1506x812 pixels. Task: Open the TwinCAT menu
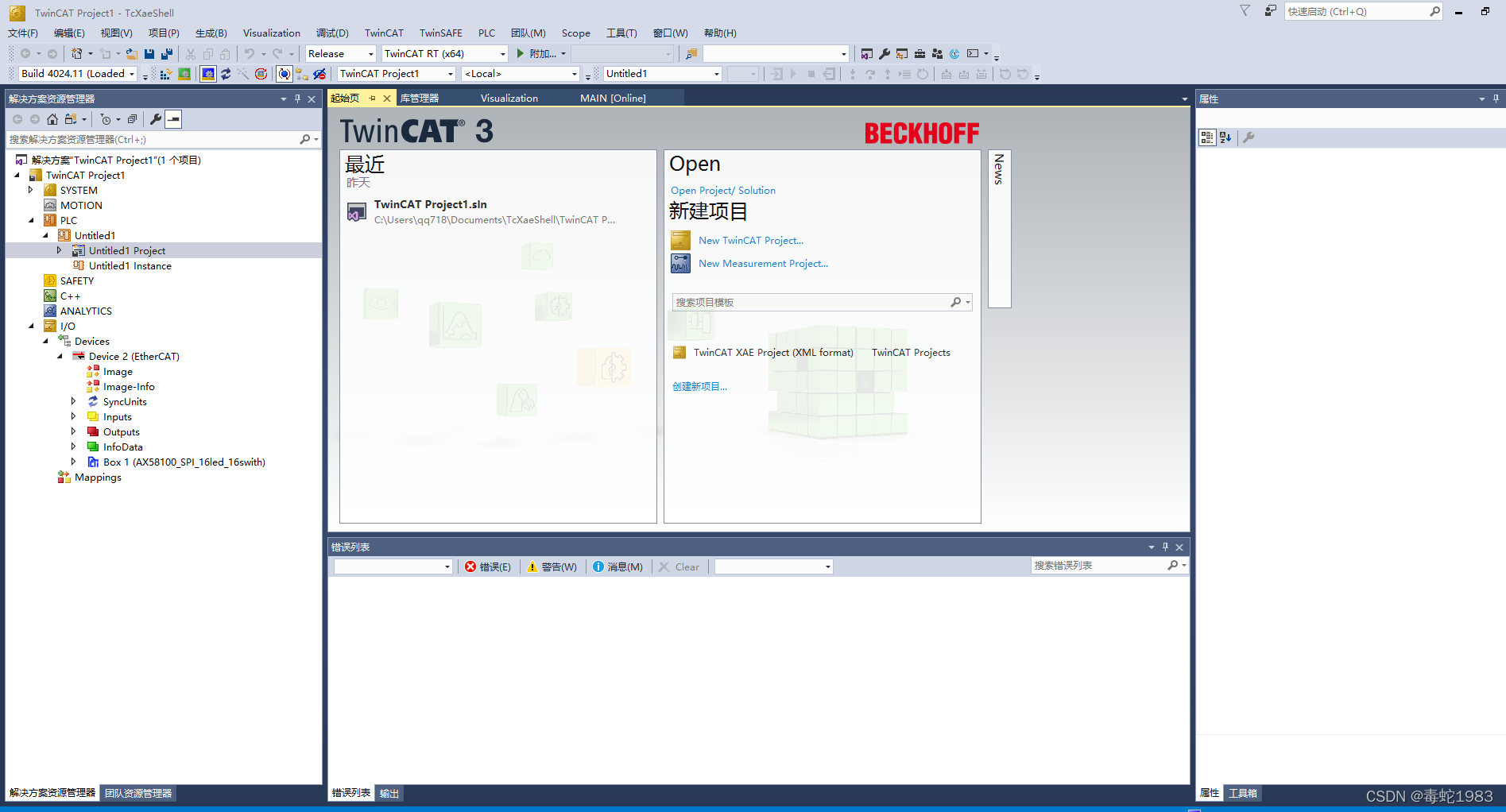pos(384,33)
